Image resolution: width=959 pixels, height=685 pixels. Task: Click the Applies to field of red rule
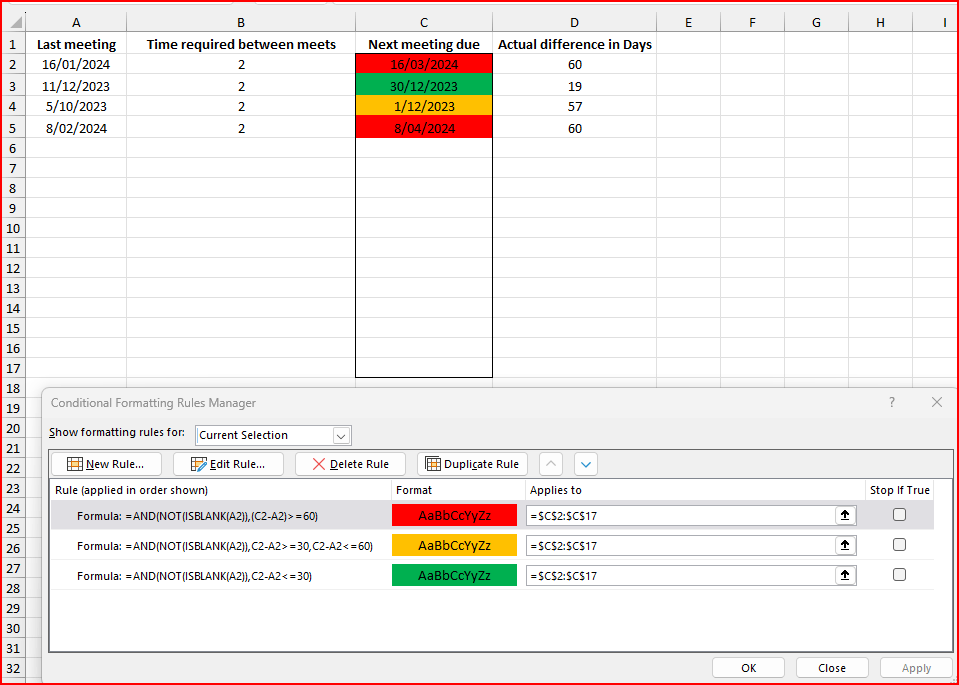click(681, 516)
